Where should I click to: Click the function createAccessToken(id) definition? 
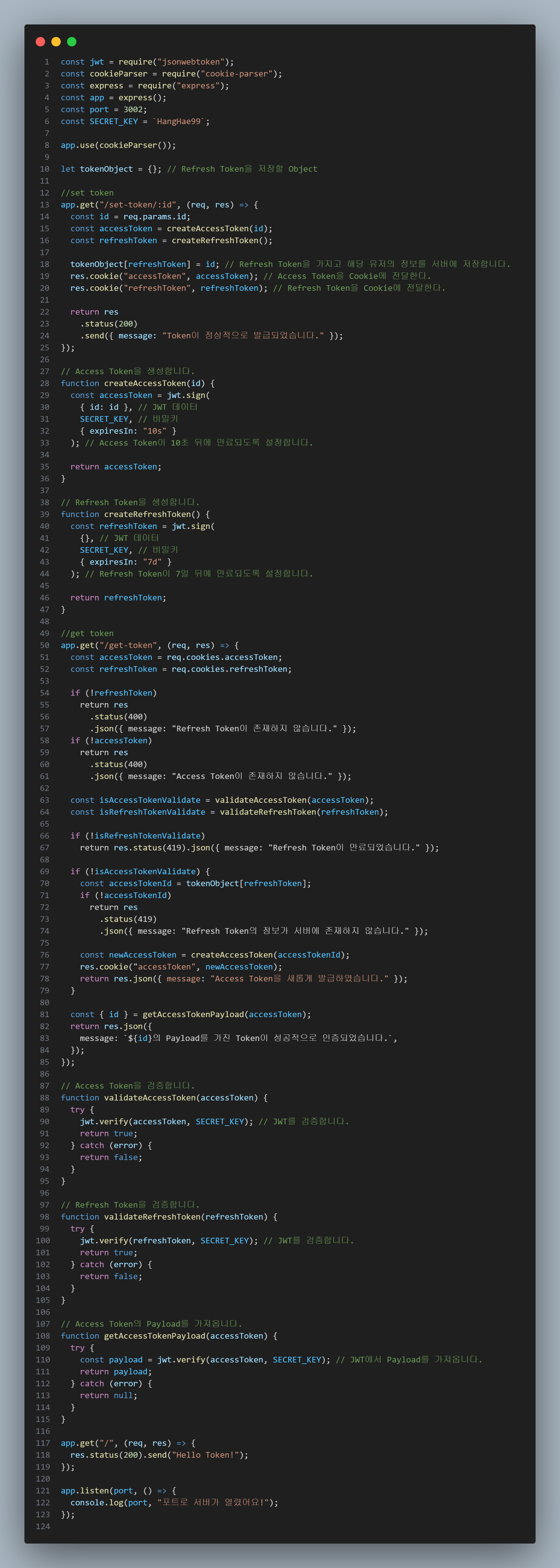pos(137,384)
